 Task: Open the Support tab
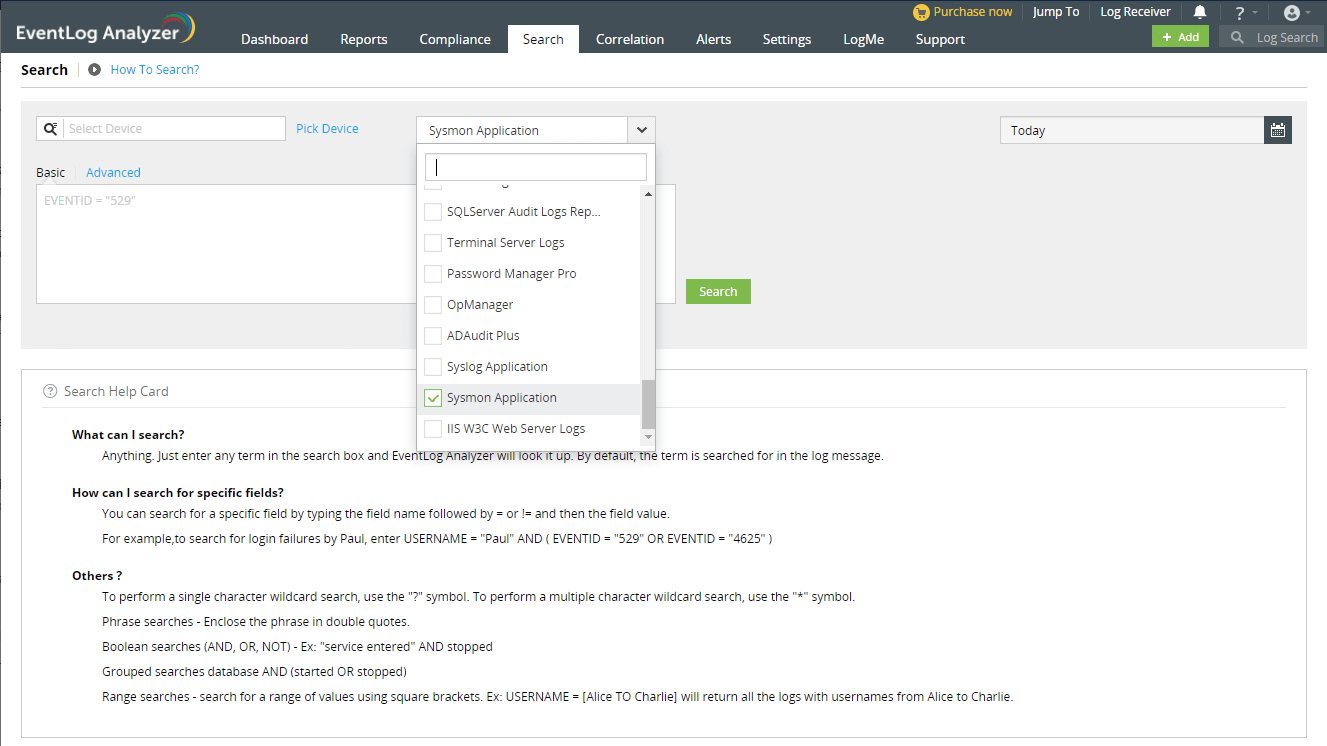[x=941, y=39]
